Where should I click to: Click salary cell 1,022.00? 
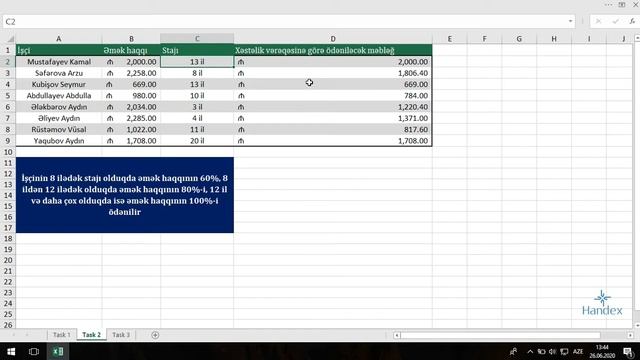131,130
